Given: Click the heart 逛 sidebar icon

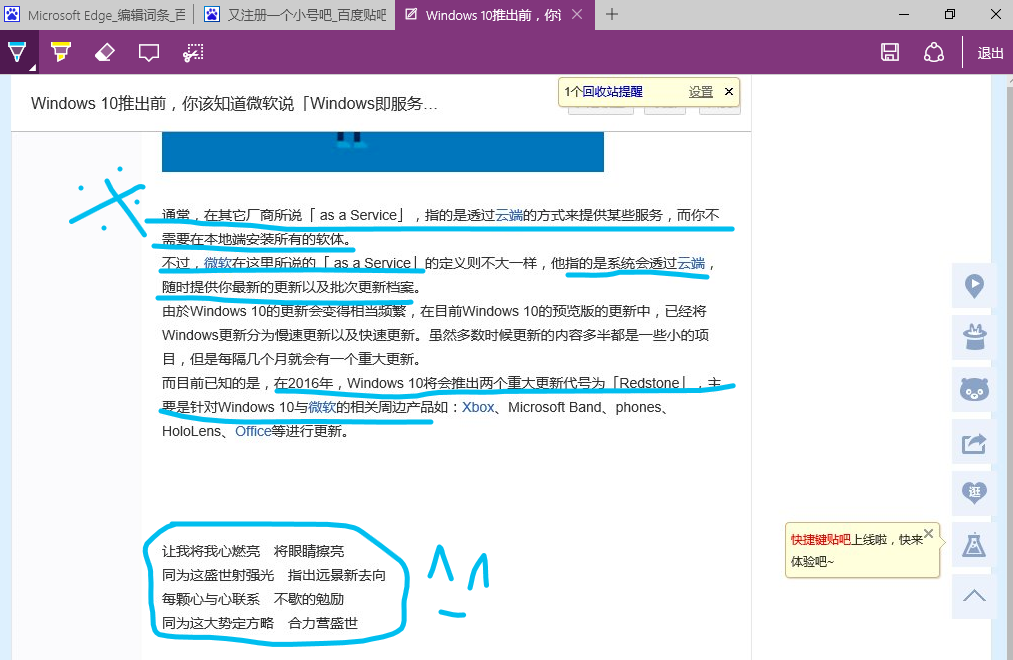Looking at the screenshot, I should pyautogui.click(x=974, y=493).
